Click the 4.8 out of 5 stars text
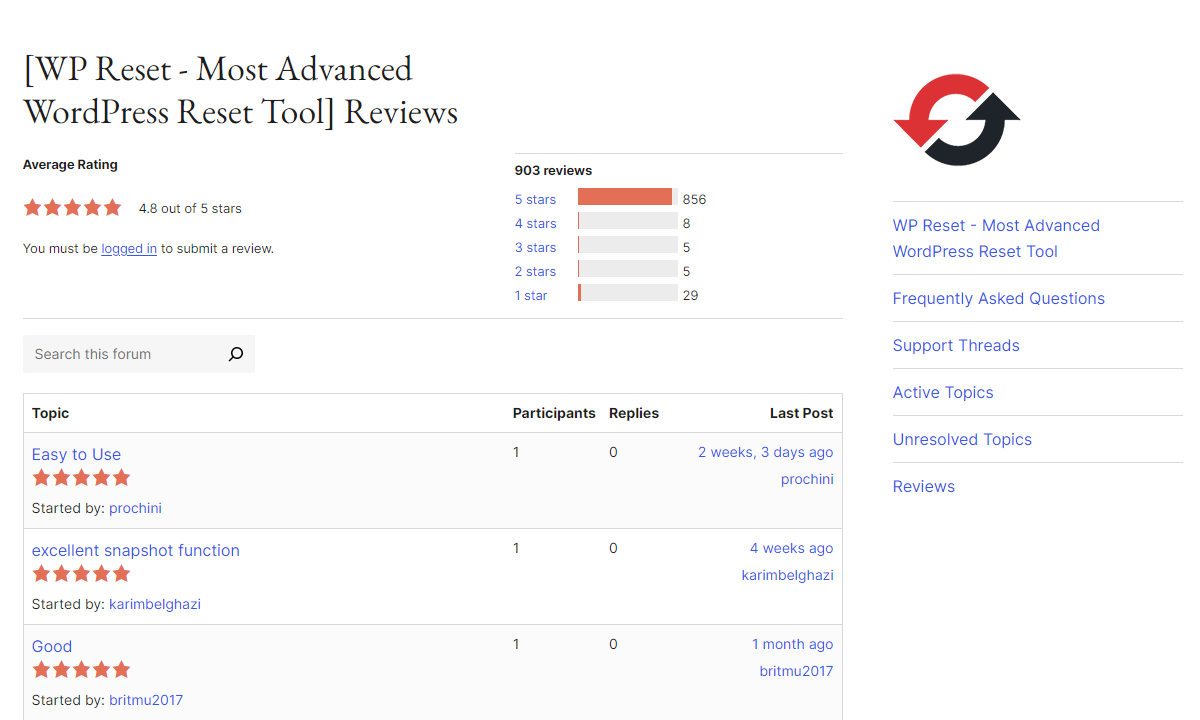This screenshot has width=1200, height=720. [x=190, y=209]
